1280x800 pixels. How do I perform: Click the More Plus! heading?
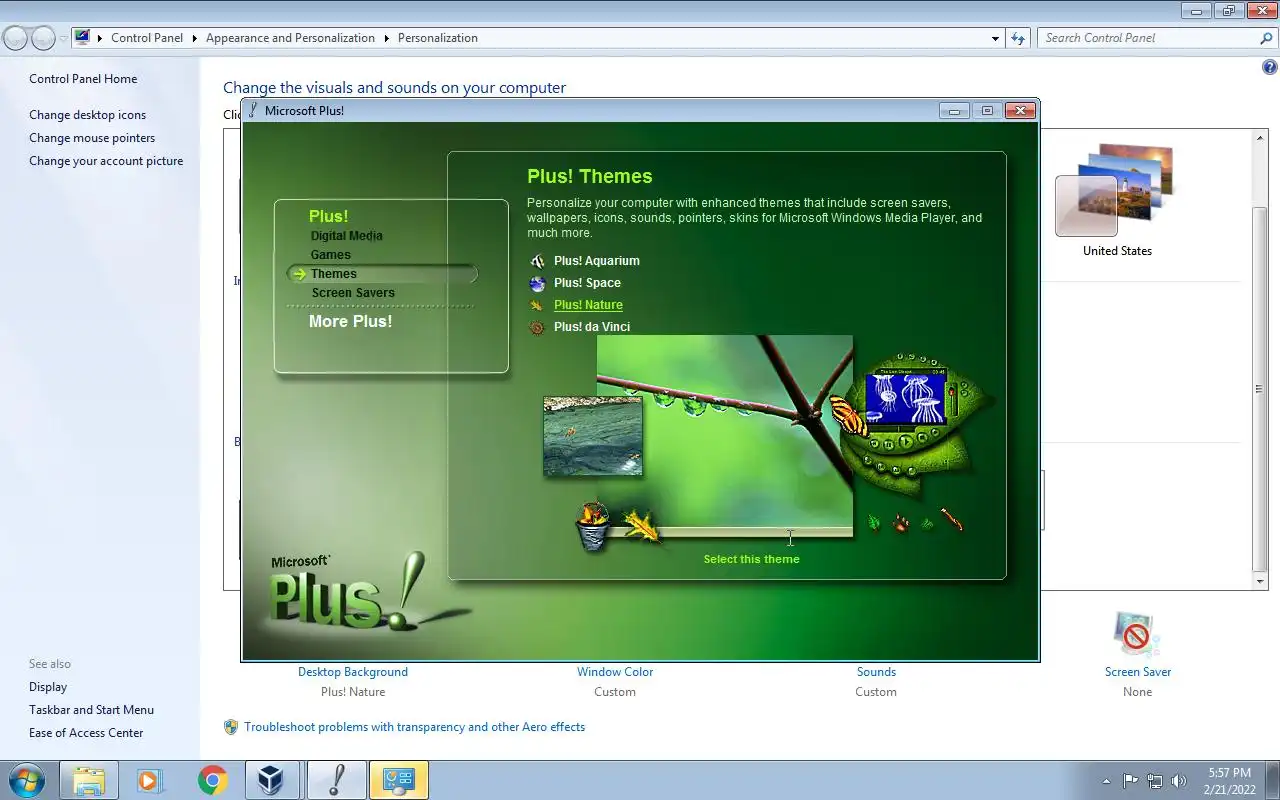(x=350, y=321)
